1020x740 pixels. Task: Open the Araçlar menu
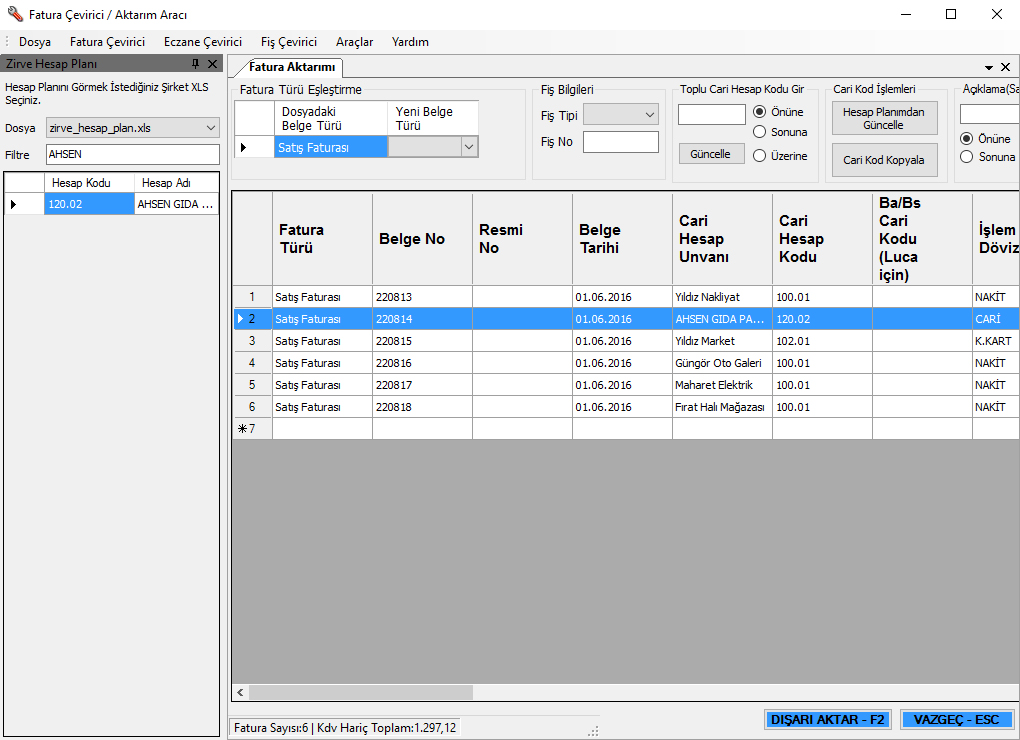pyautogui.click(x=354, y=42)
